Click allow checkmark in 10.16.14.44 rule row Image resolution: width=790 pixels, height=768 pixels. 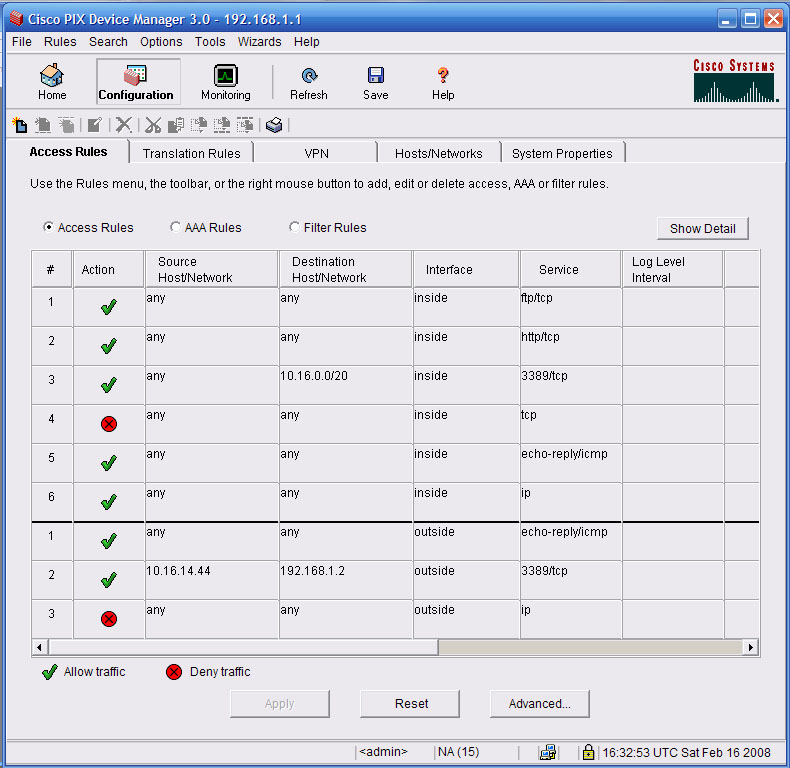pos(109,580)
